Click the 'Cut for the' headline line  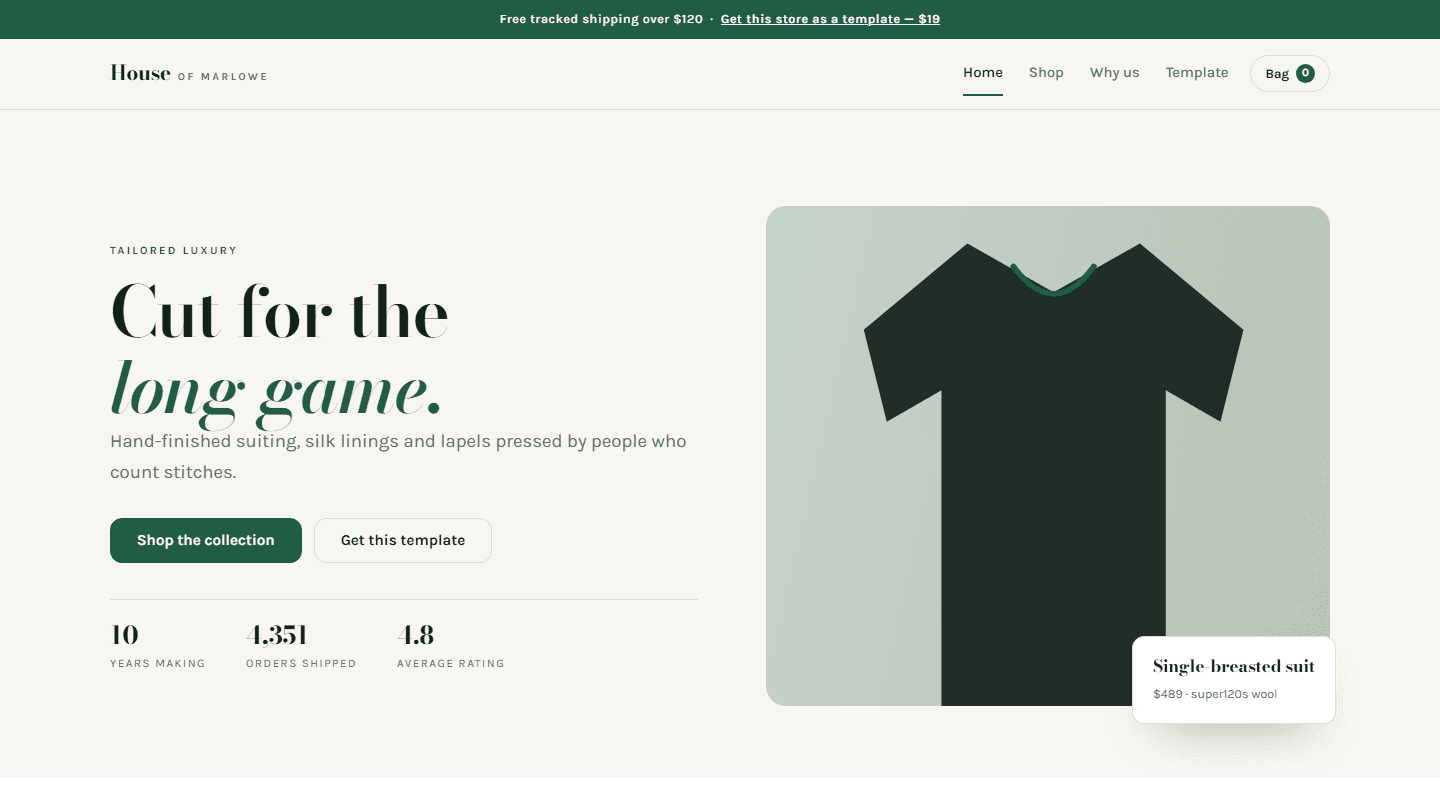(x=280, y=311)
